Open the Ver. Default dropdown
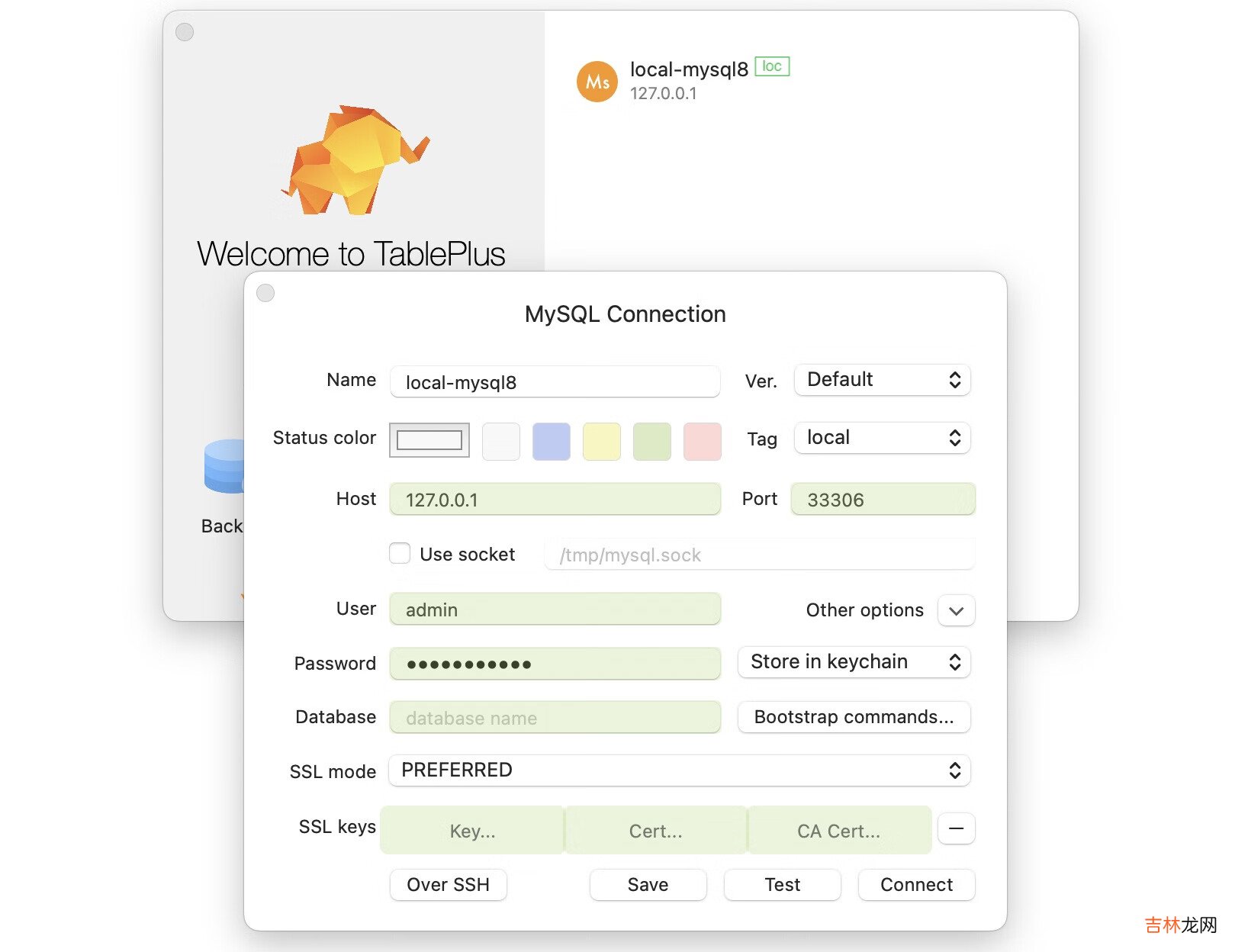1248x952 pixels. [x=882, y=380]
